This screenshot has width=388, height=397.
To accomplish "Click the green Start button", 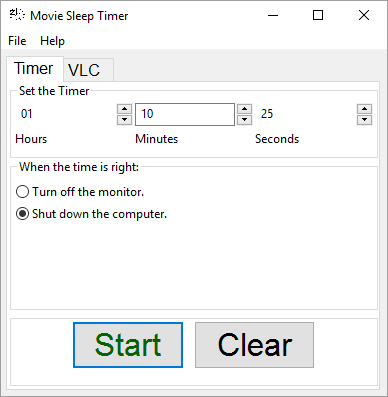I will (x=128, y=345).
